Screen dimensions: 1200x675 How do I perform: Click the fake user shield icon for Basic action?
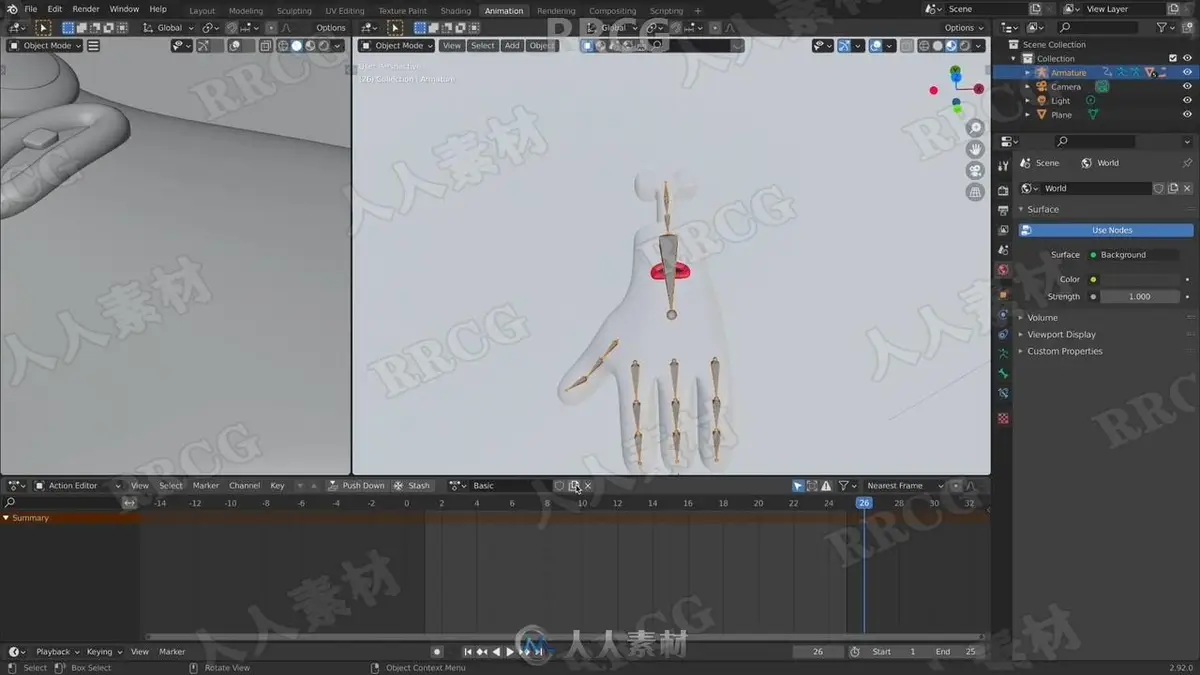click(560, 486)
